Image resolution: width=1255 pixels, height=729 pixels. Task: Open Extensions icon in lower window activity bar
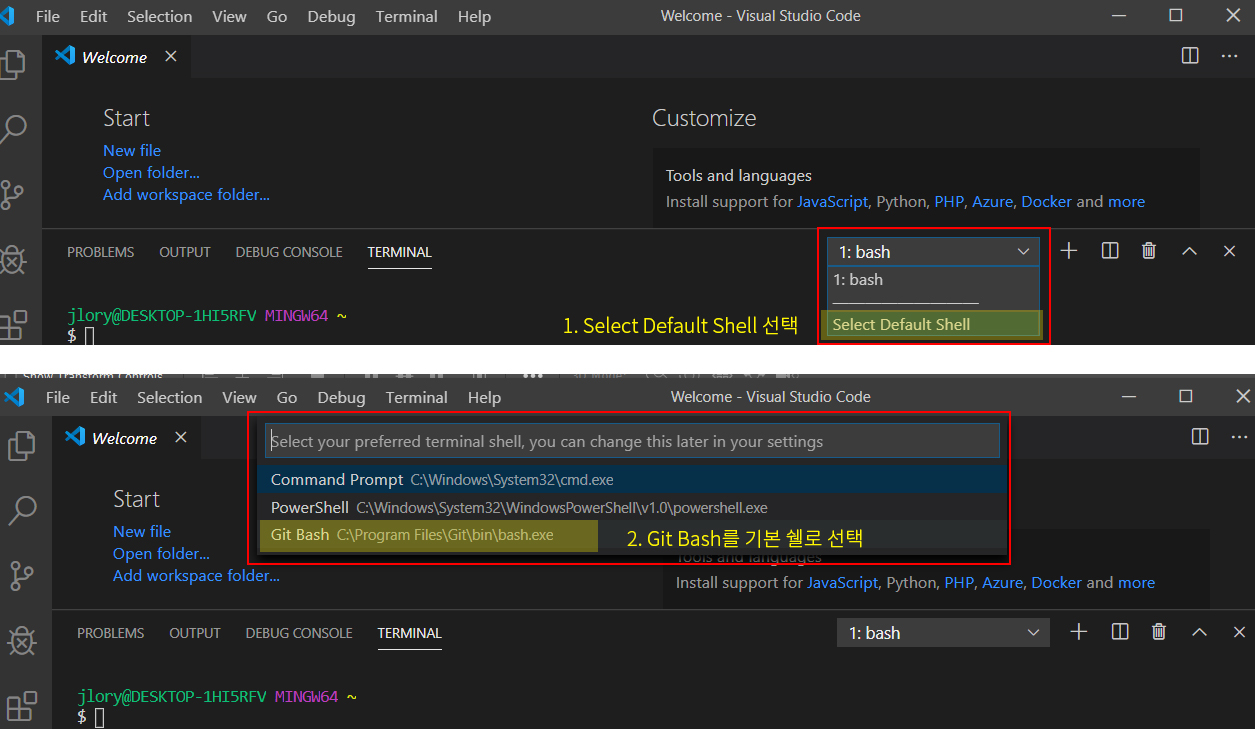22,706
